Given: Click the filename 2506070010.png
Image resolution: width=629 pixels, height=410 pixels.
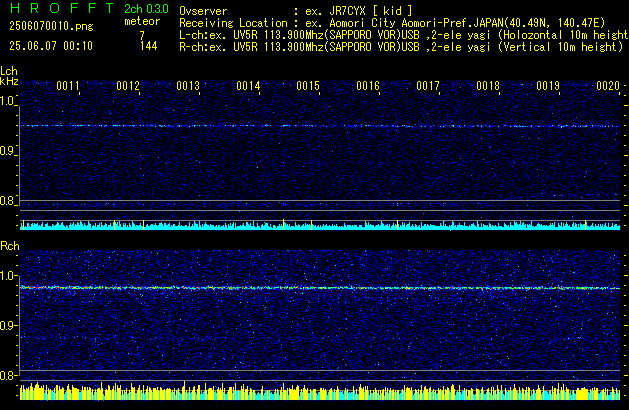Looking at the screenshot, I should (x=51, y=26).
